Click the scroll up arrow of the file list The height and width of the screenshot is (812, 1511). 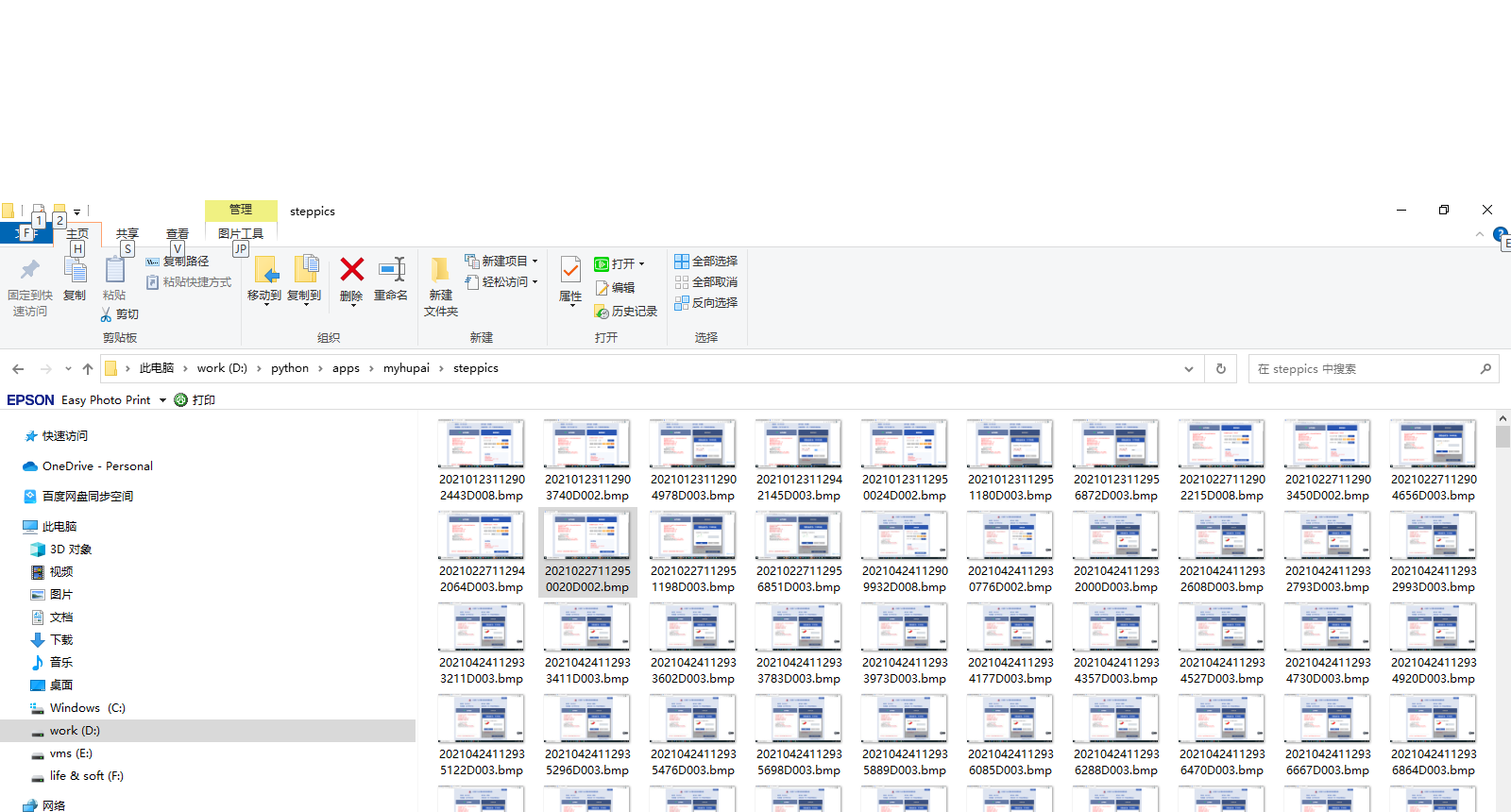tap(1503, 418)
